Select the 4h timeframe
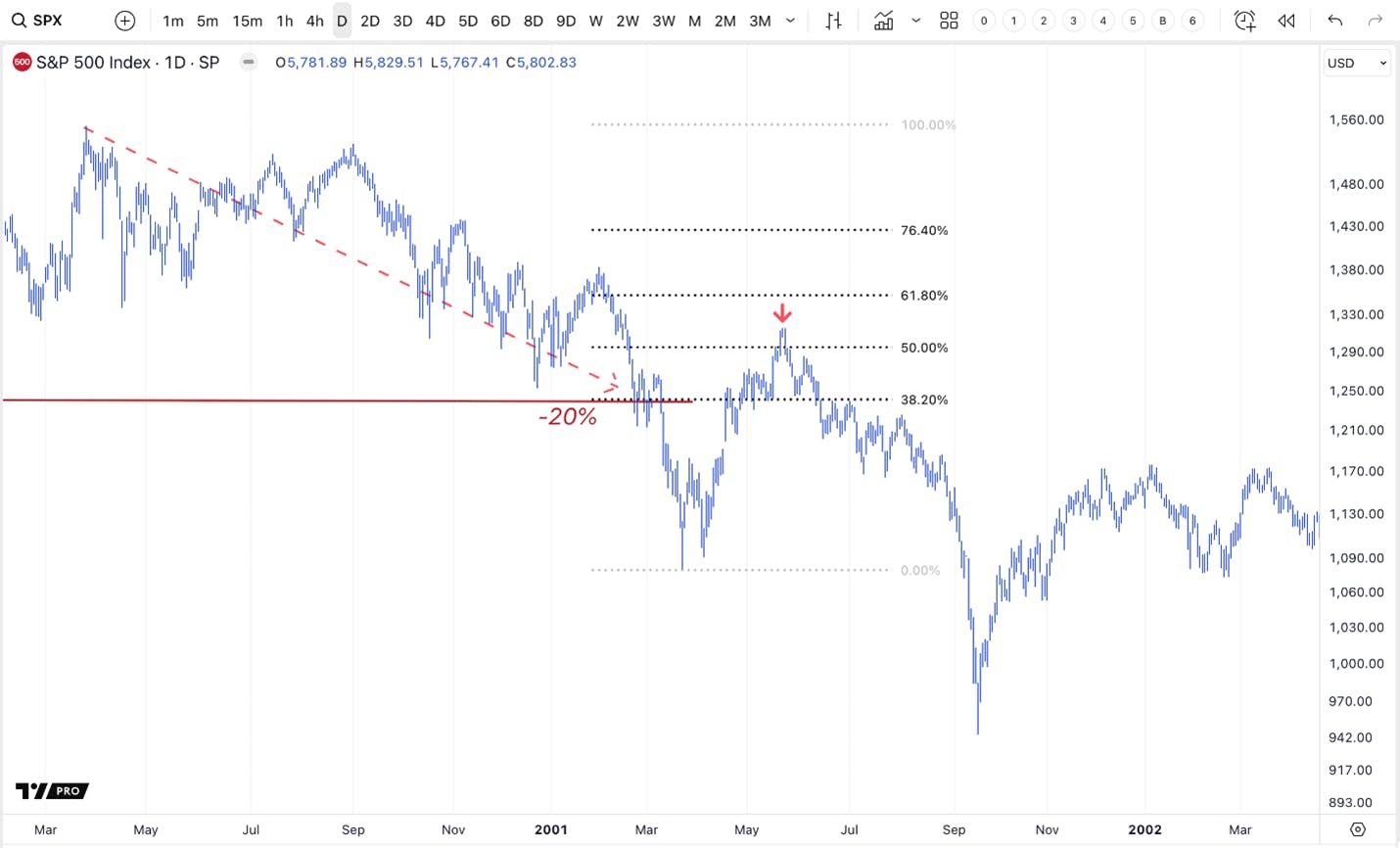The image size is (1400, 848). click(314, 21)
